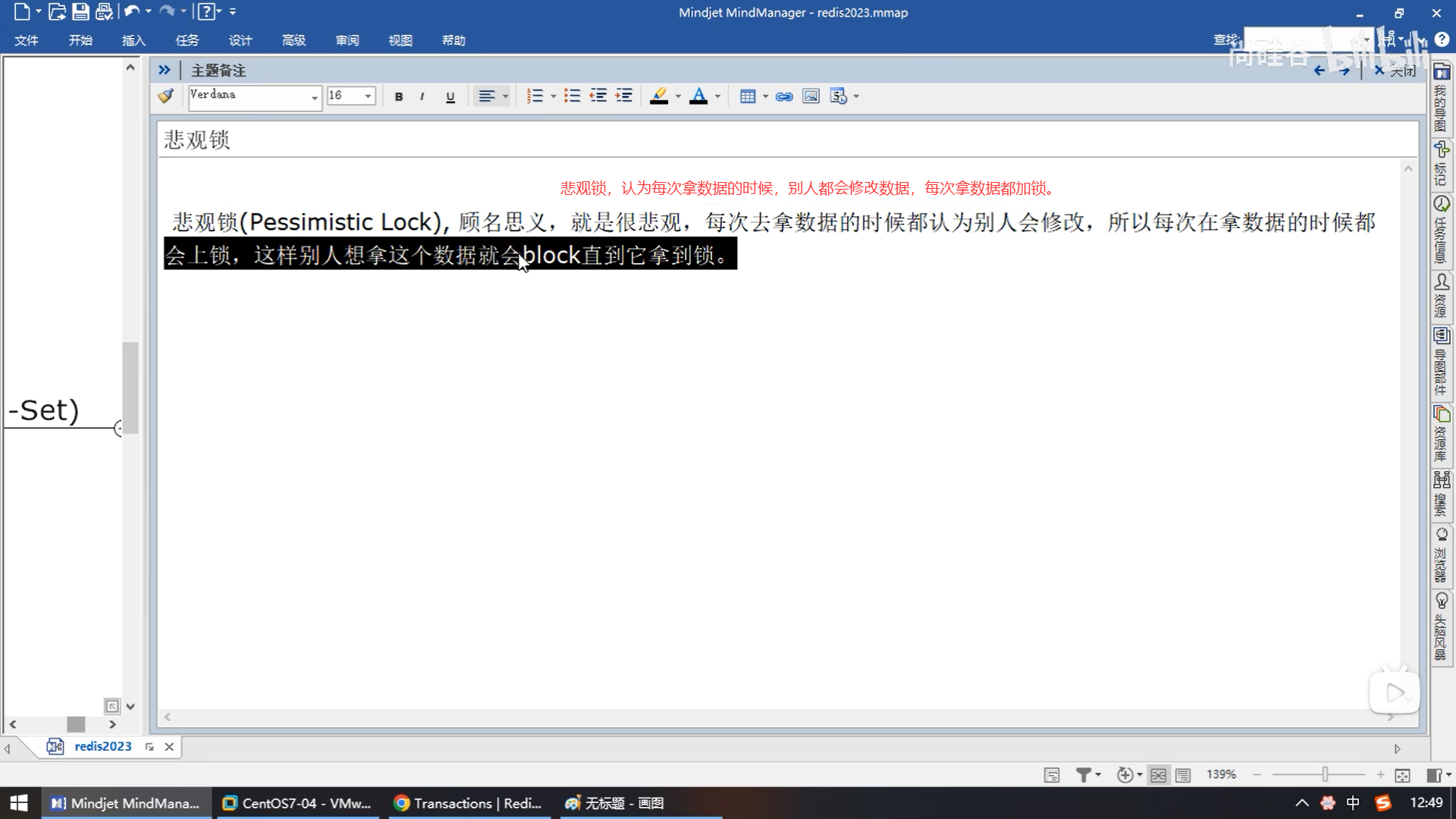1456x819 pixels.
Task: Click the bulleted list icon
Action: pyautogui.click(x=572, y=96)
